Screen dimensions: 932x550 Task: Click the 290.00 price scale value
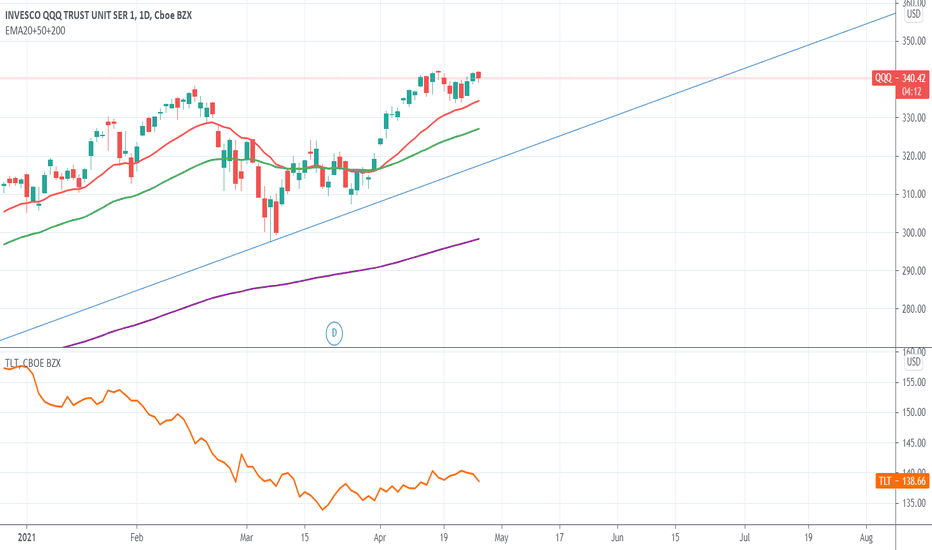913,271
